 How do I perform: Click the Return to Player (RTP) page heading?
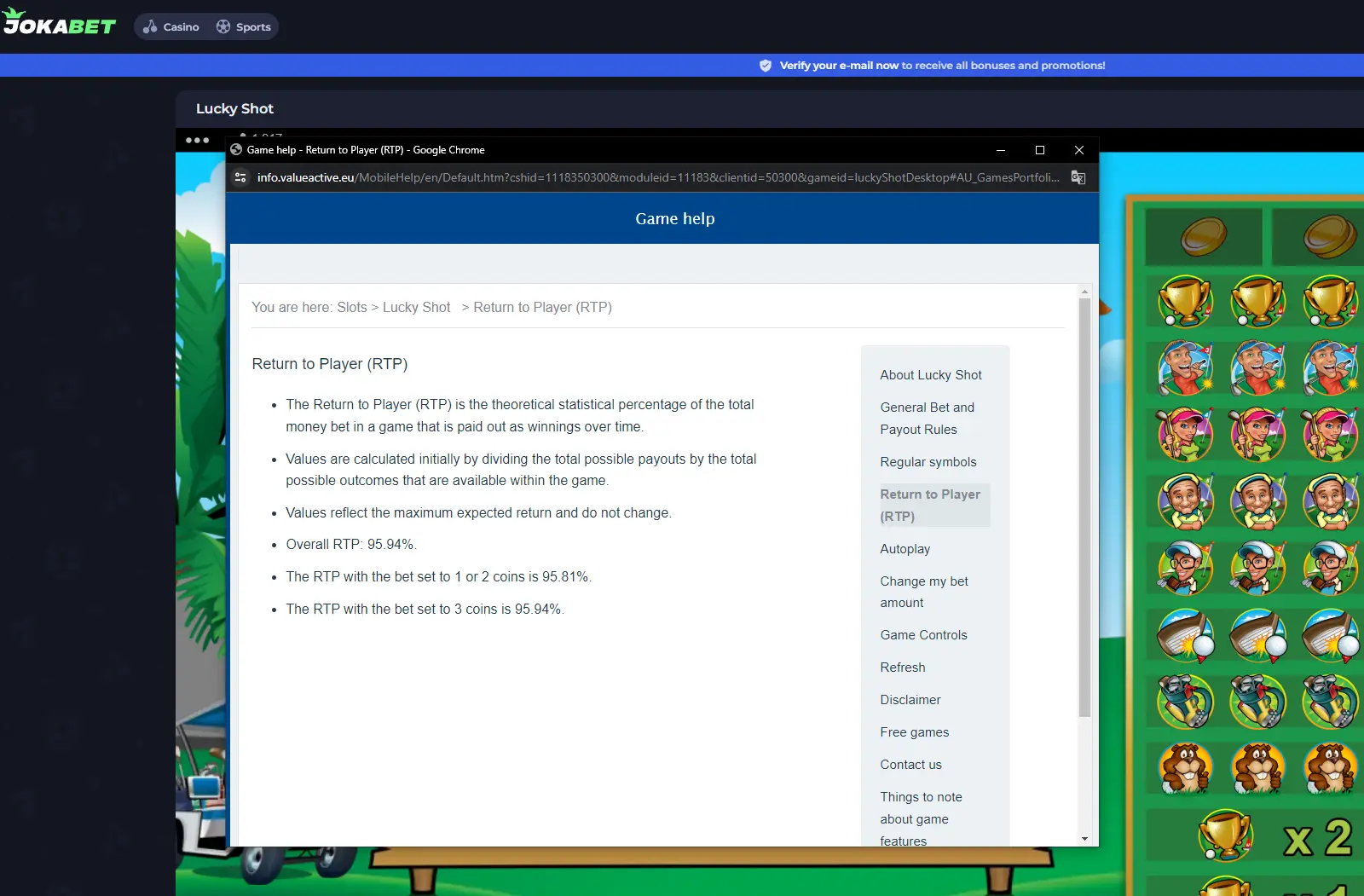pyautogui.click(x=330, y=364)
